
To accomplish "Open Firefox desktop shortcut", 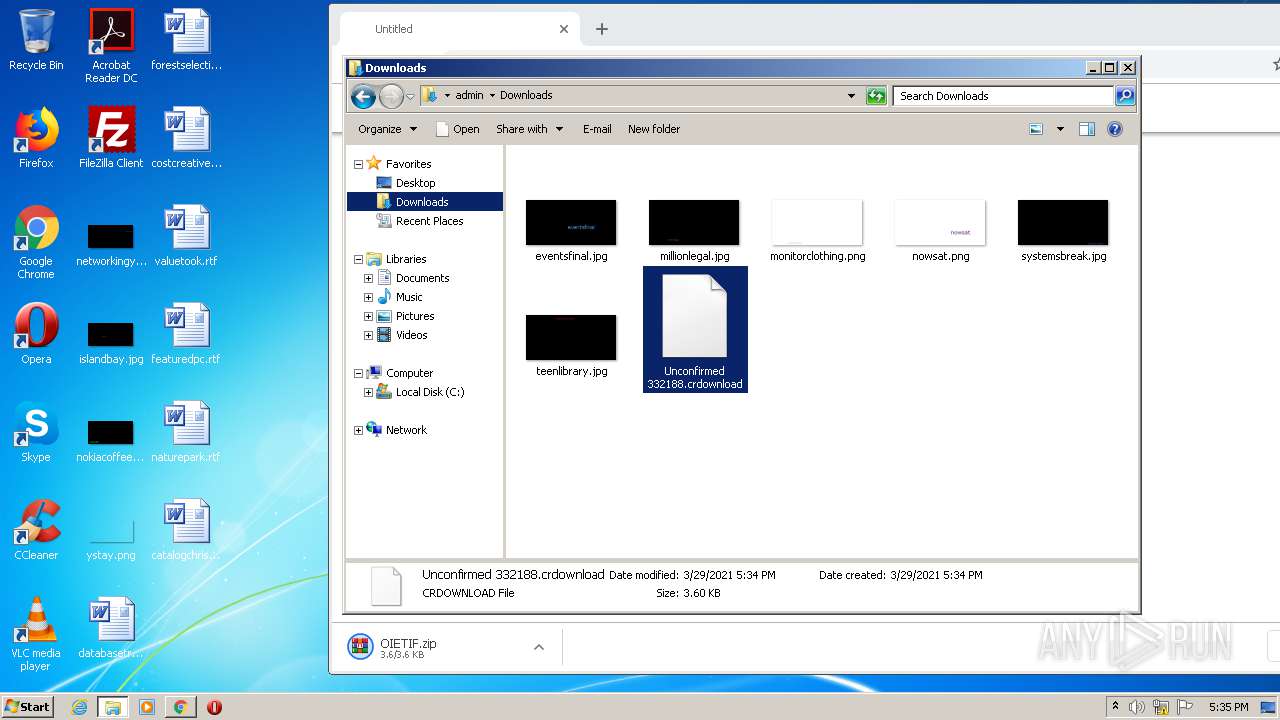I will [36, 138].
